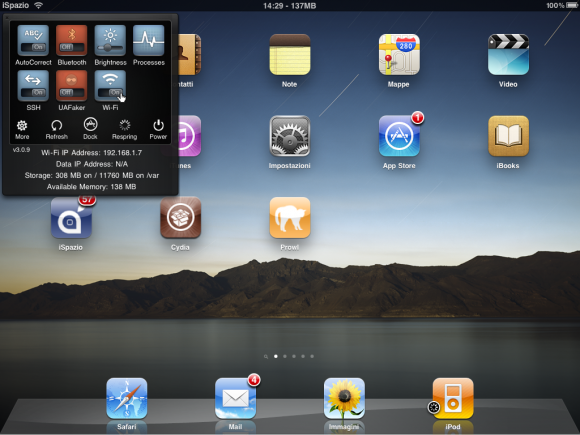Screen dimensions: 580x435
Task: Open the Video app
Action: click(x=508, y=54)
